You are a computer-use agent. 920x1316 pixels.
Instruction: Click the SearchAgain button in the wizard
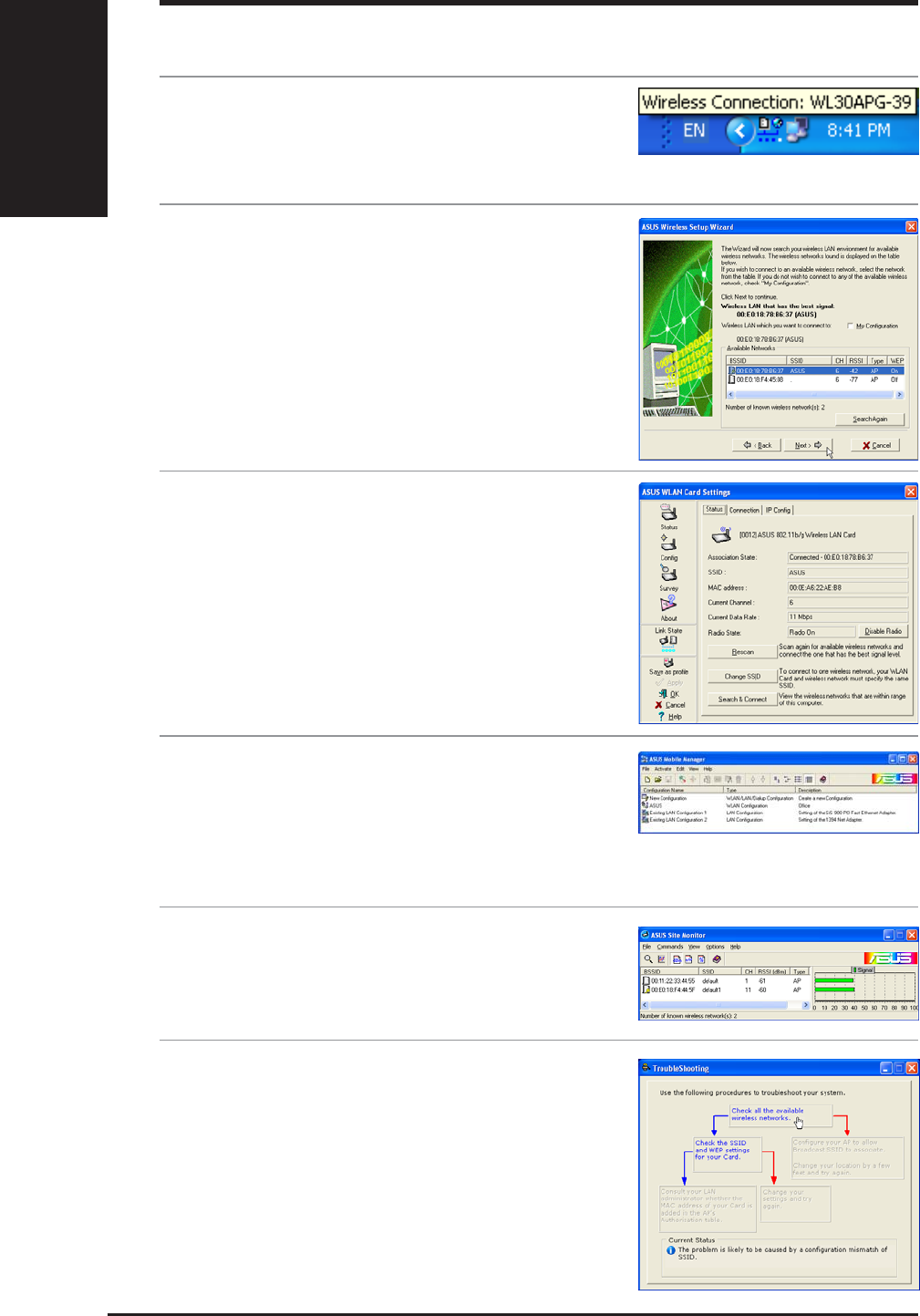[870, 420]
